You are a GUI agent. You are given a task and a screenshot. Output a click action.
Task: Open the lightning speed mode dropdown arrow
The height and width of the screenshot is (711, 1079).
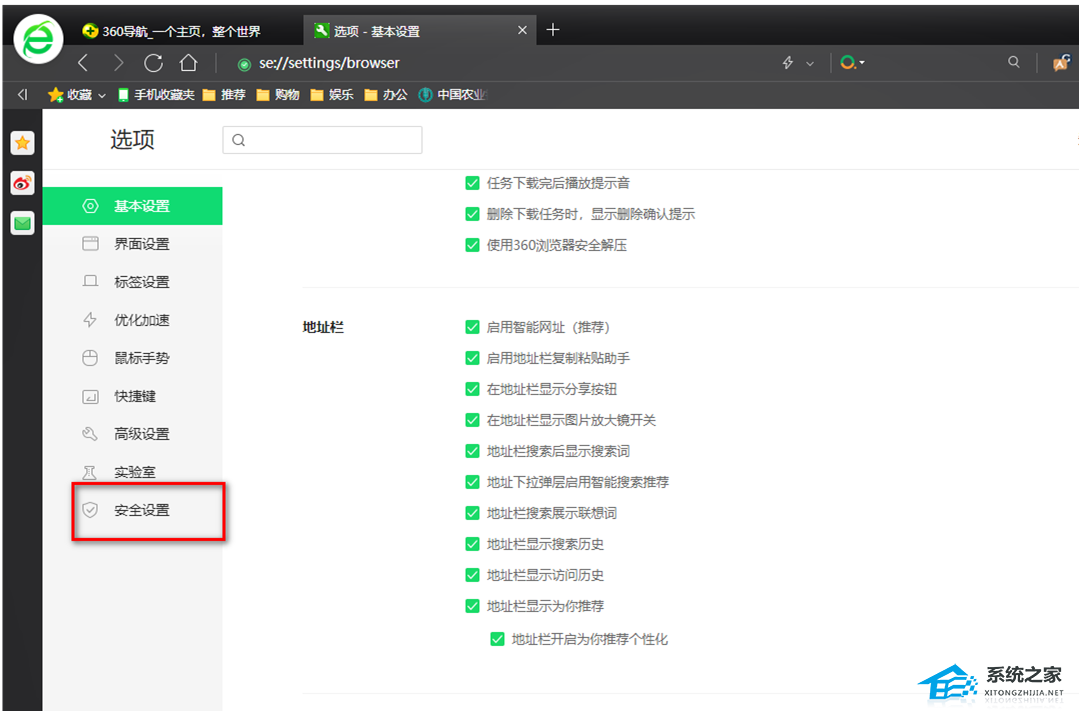810,64
